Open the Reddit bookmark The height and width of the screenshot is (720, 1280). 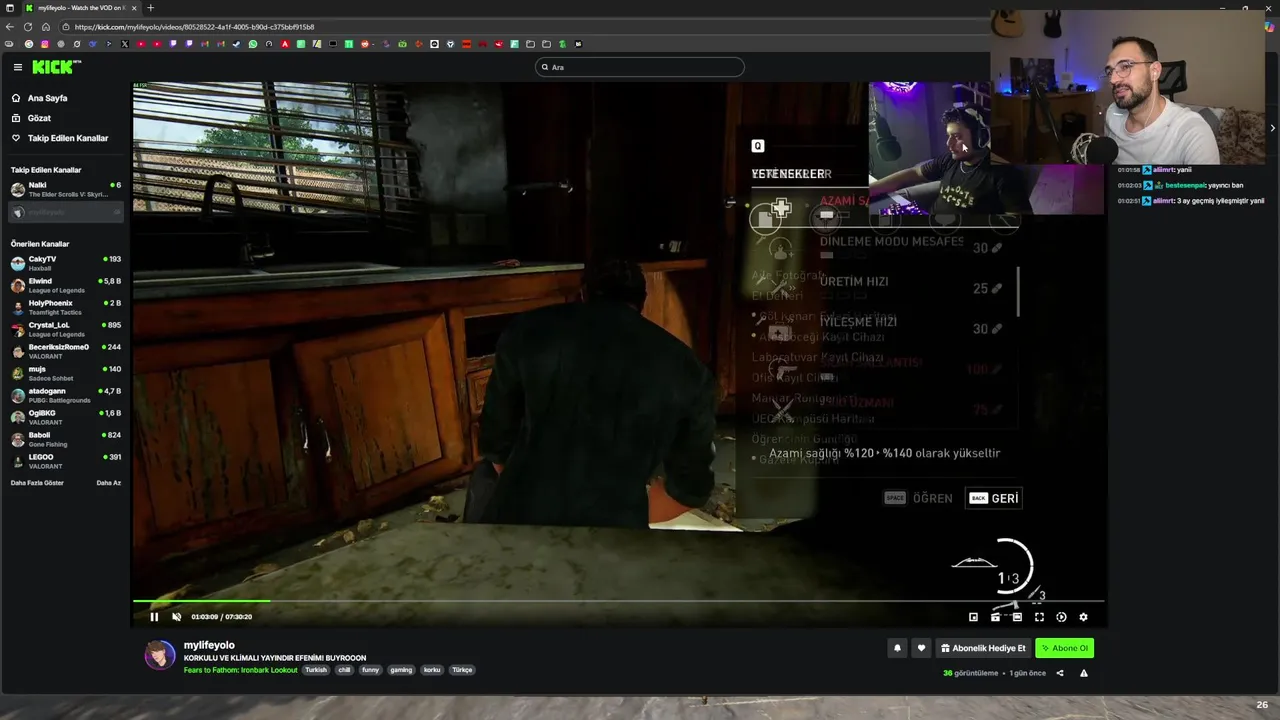point(365,44)
